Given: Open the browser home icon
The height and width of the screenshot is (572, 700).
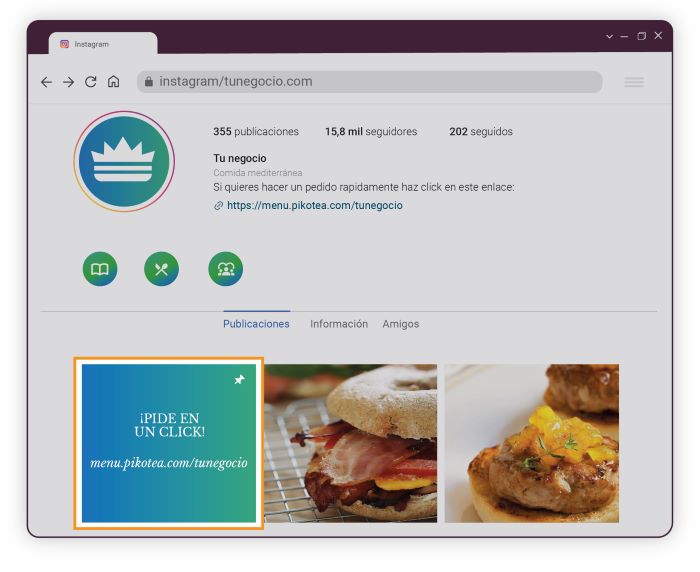Looking at the screenshot, I should [113, 81].
